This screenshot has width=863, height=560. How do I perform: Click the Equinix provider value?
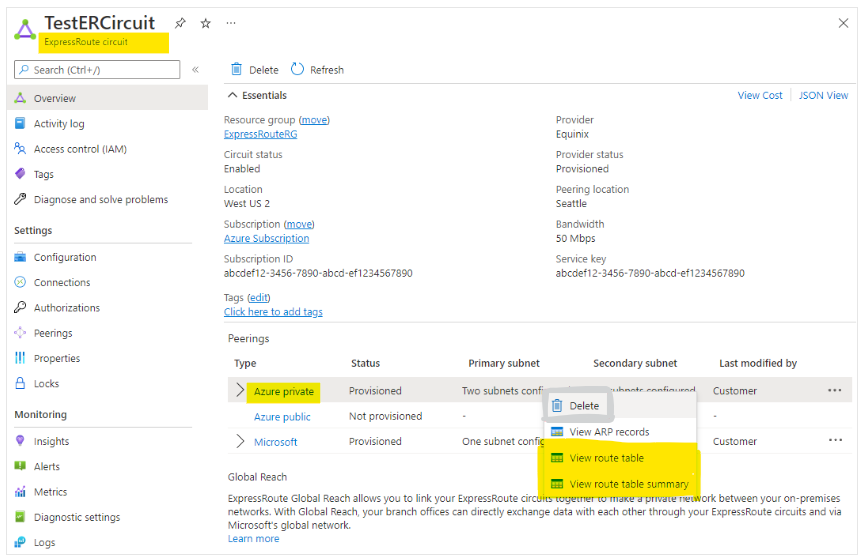[572, 134]
